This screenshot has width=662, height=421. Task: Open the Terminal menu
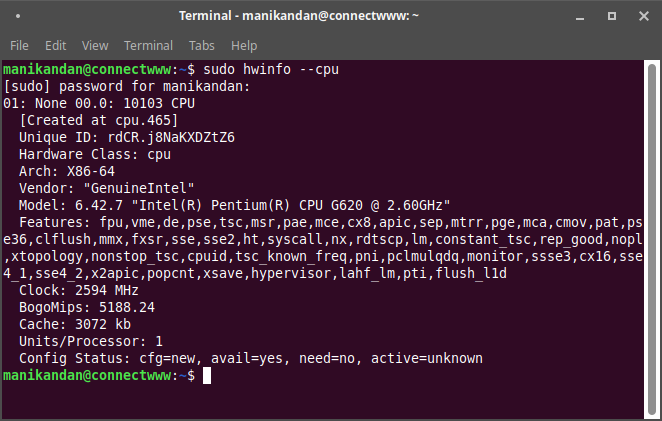coord(148,46)
